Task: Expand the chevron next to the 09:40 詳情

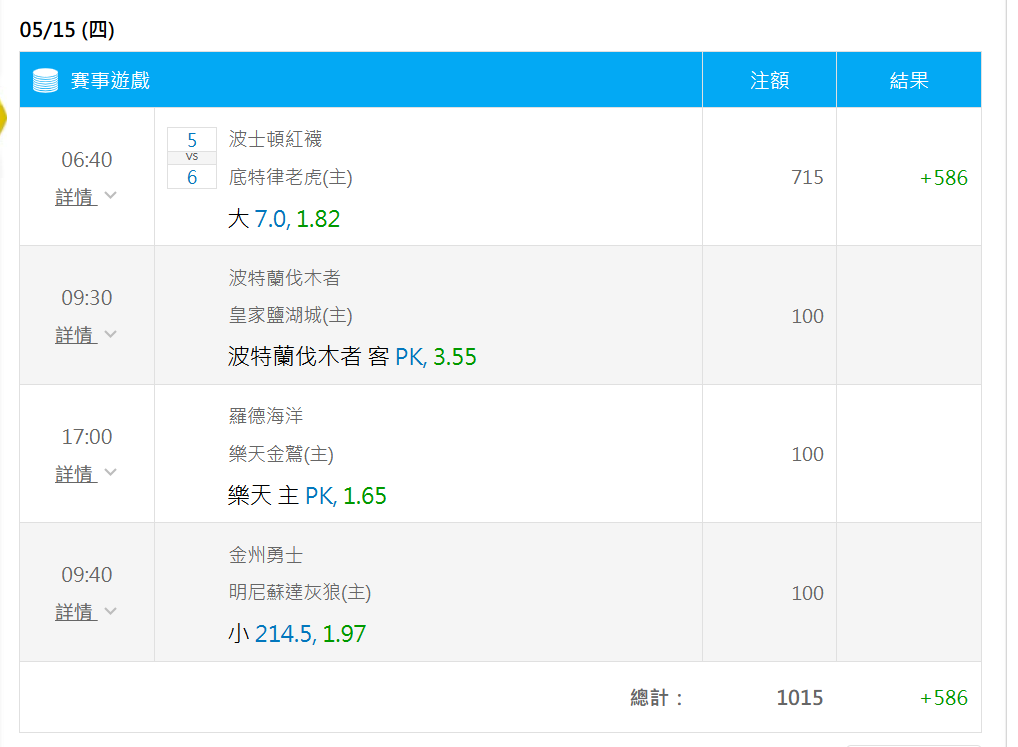Action: (110, 611)
